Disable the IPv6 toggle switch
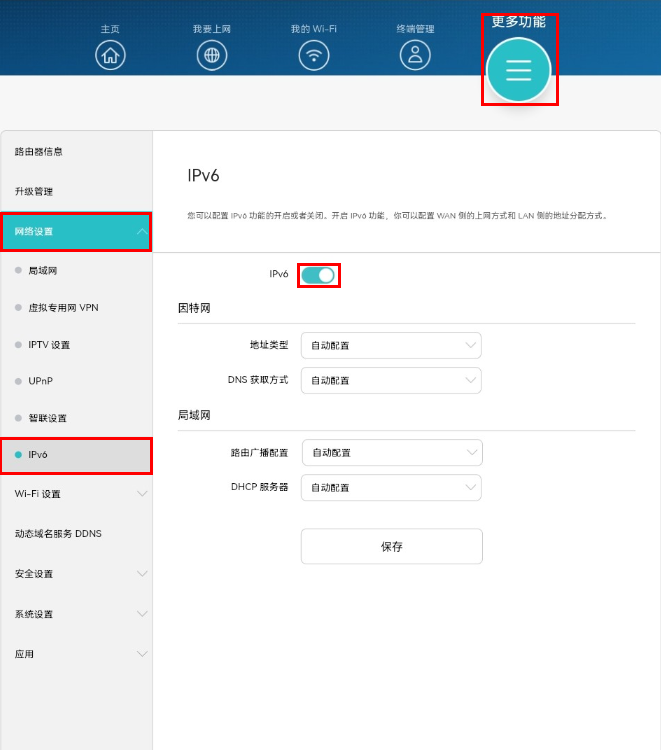The height and width of the screenshot is (750, 661). (319, 275)
